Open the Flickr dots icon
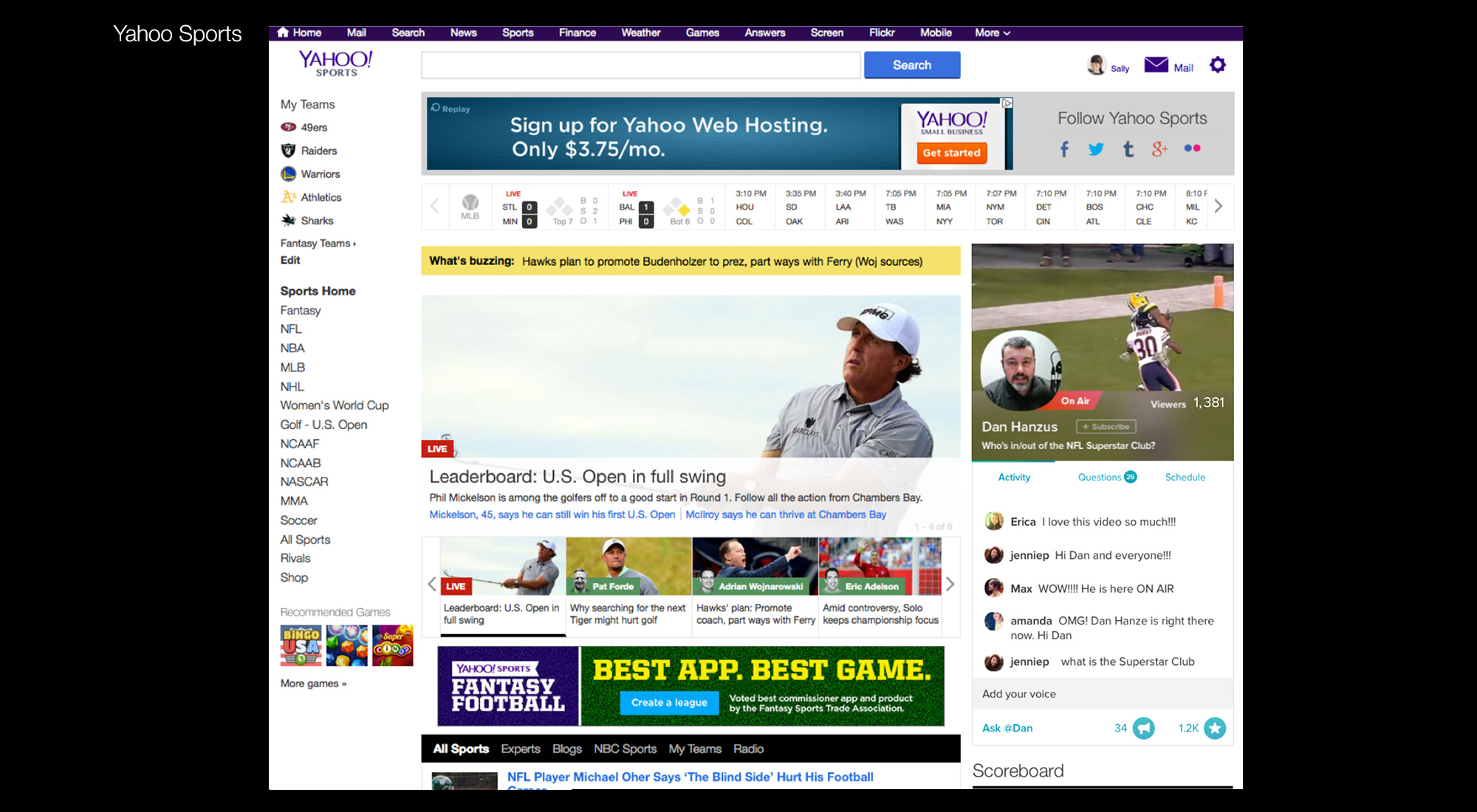The width and height of the screenshot is (1477, 812). 1192,148
